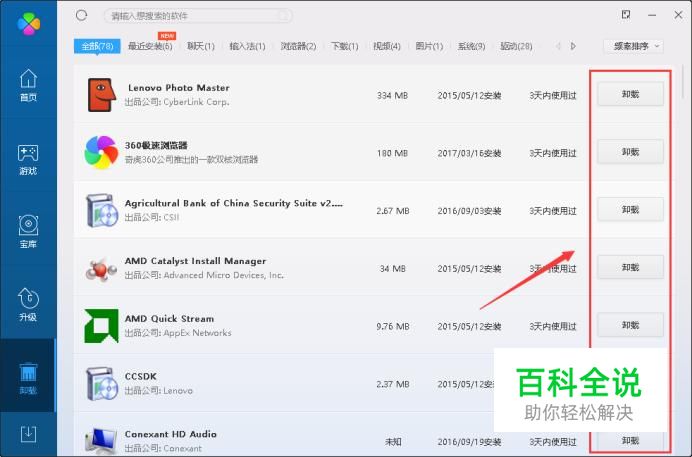Click the 9.76 MB size value
The image size is (692, 457).
[x=393, y=326]
